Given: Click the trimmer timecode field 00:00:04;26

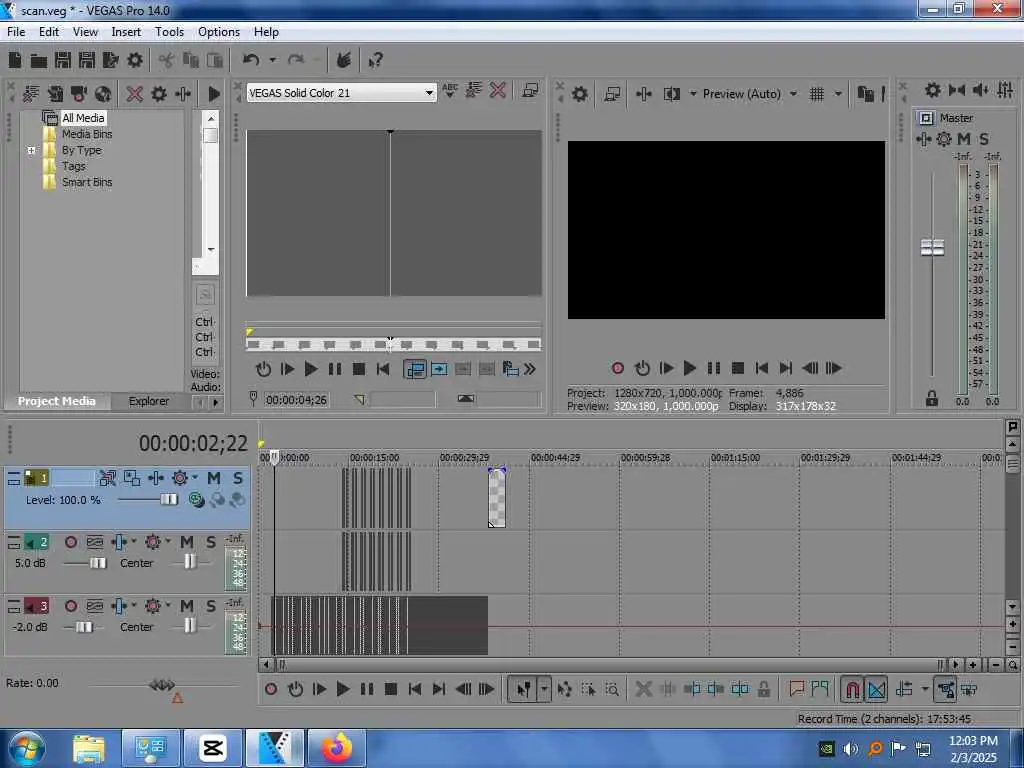Looking at the screenshot, I should (x=296, y=400).
